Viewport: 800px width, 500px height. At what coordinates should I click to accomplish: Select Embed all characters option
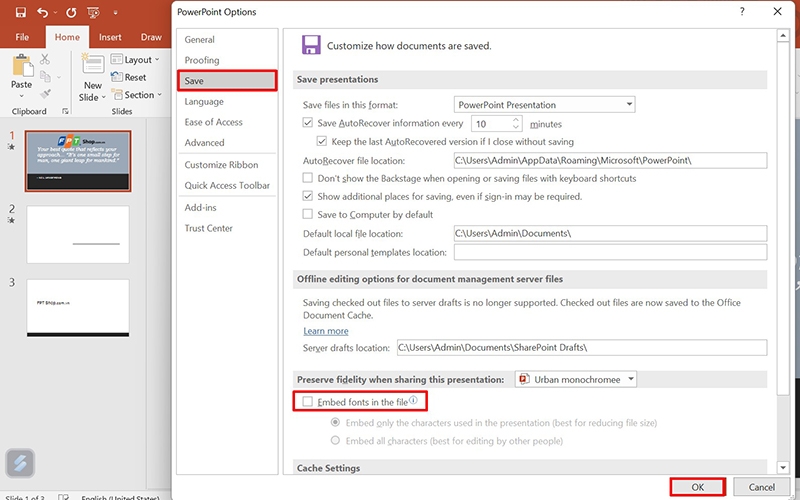[335, 440]
